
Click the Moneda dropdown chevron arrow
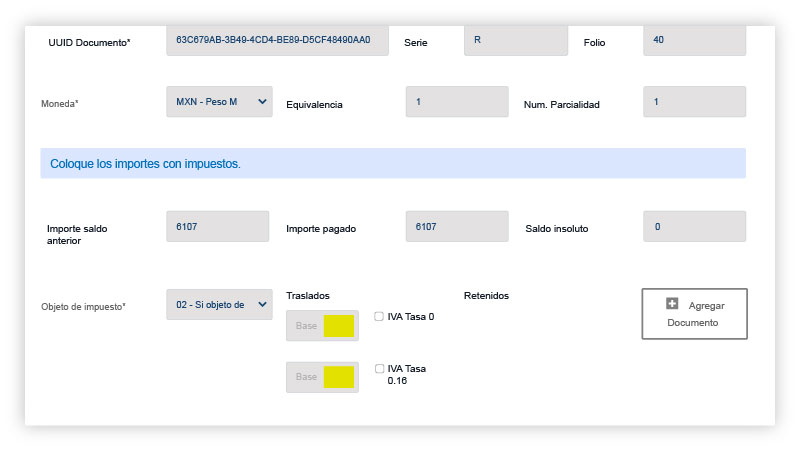(262, 102)
